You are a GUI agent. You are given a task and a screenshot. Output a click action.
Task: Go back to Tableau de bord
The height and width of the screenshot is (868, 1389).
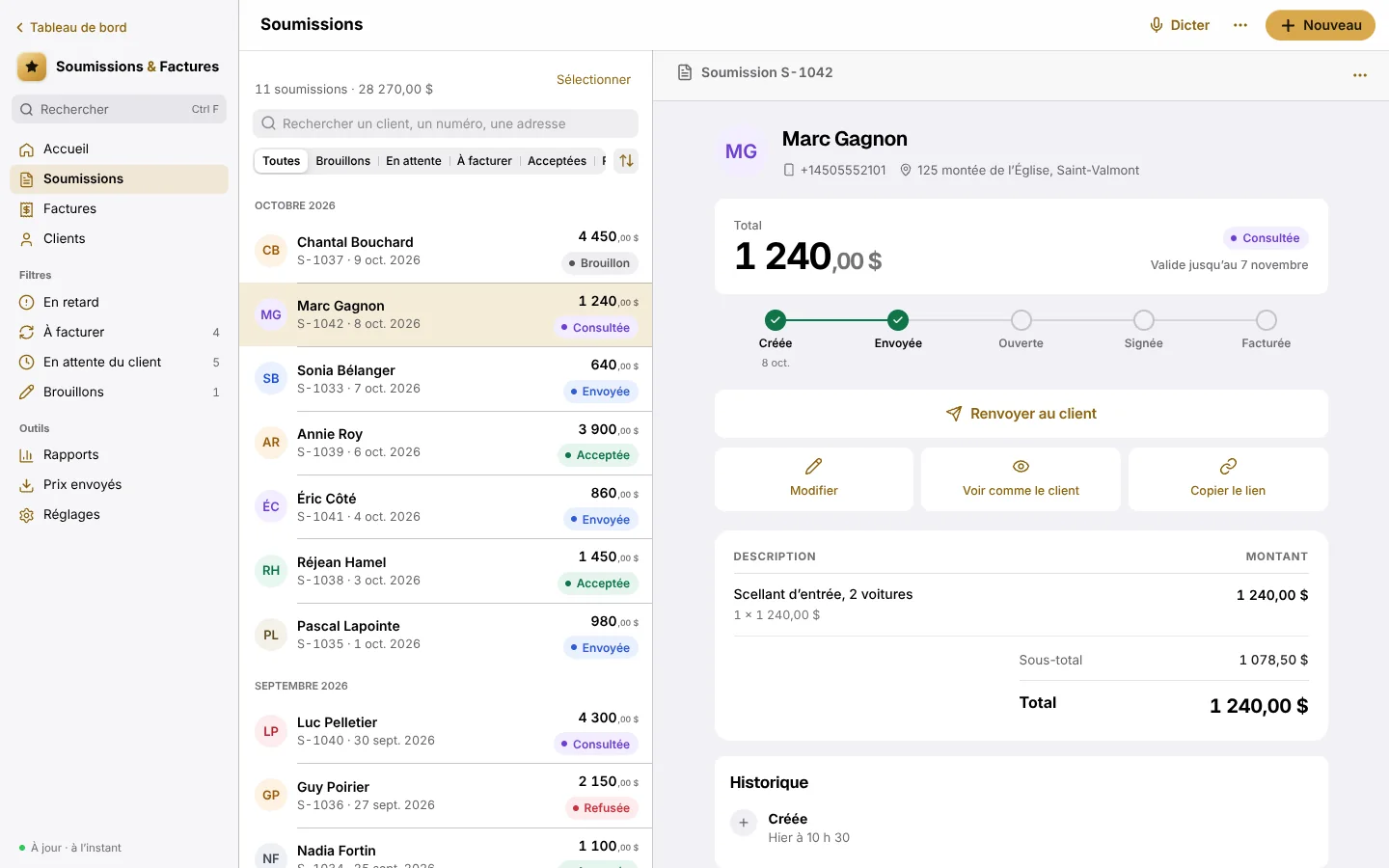click(x=71, y=27)
